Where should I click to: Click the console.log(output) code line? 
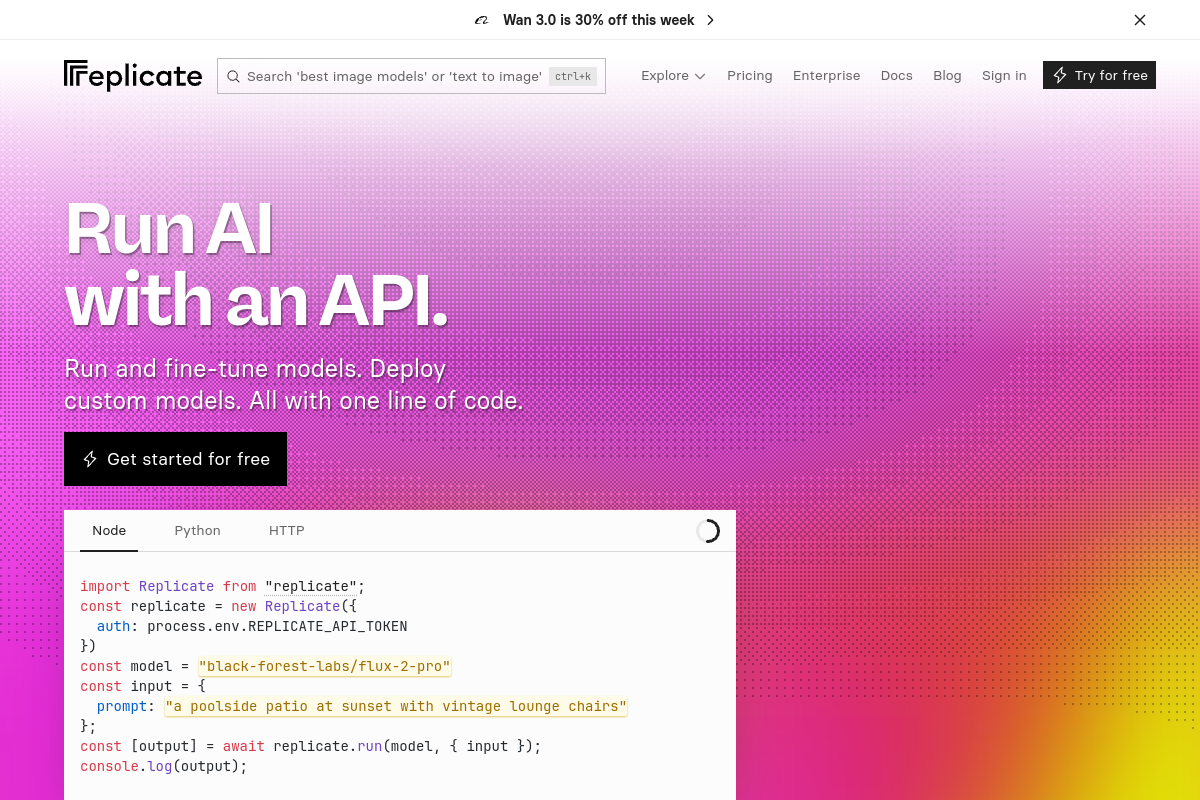pyautogui.click(x=164, y=766)
